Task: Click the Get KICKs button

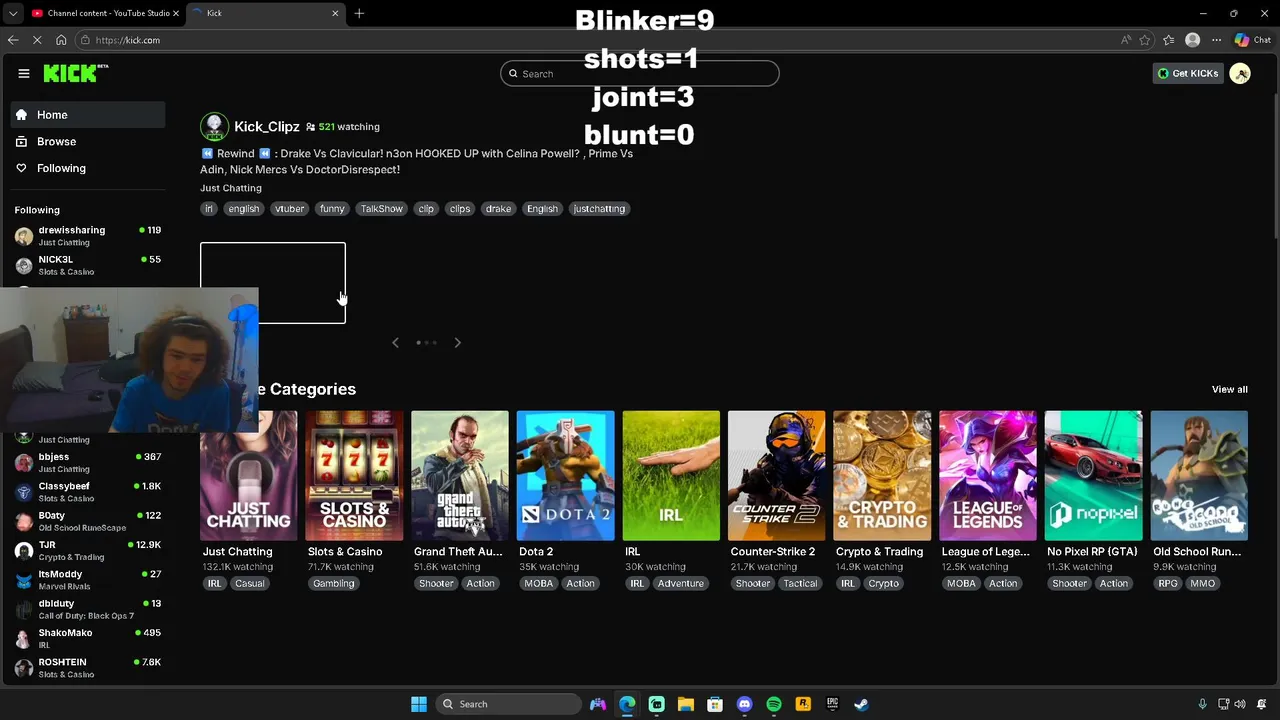Action: [1188, 73]
